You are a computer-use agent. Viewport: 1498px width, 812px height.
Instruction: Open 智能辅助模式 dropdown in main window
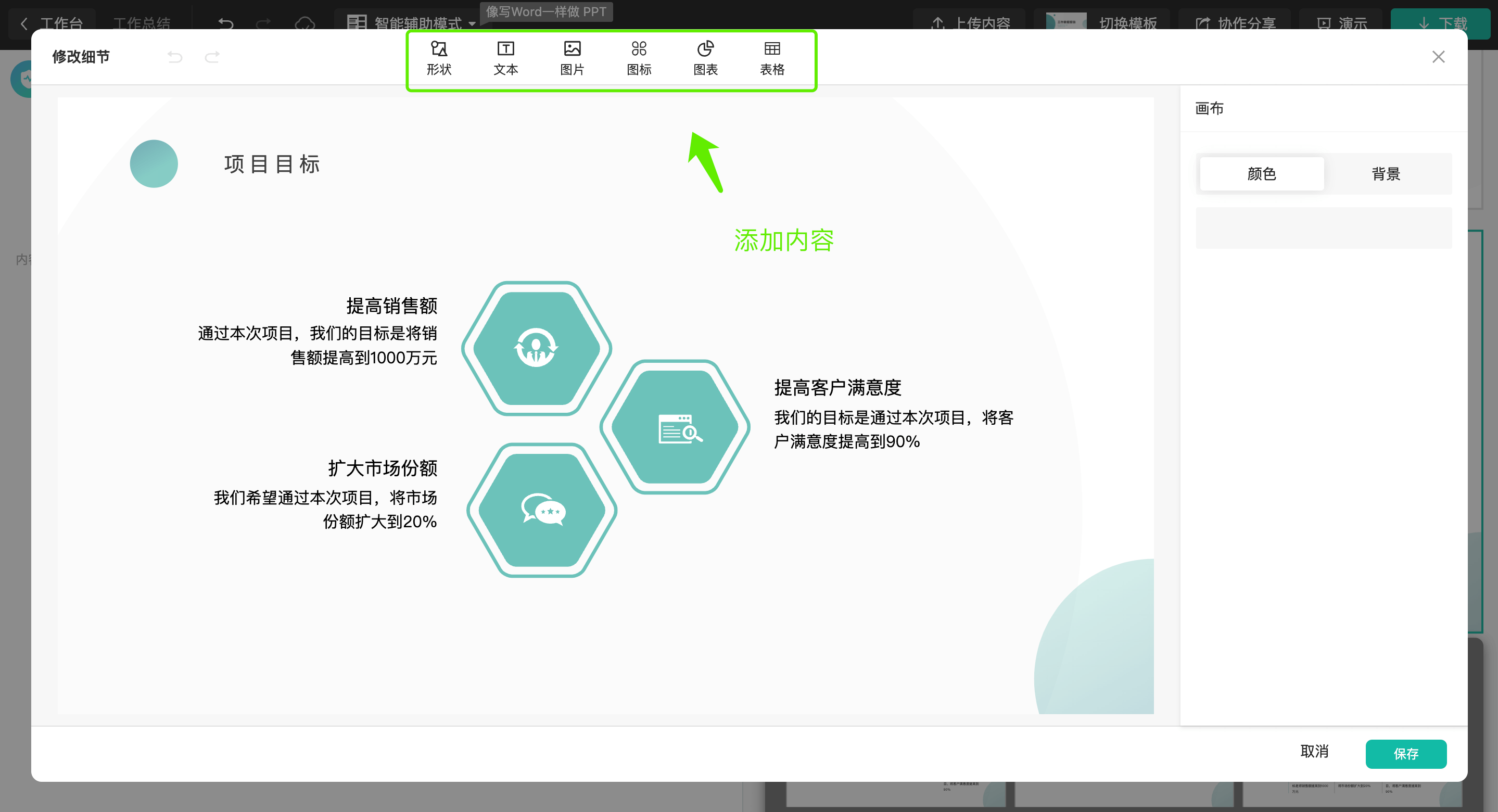[412, 23]
